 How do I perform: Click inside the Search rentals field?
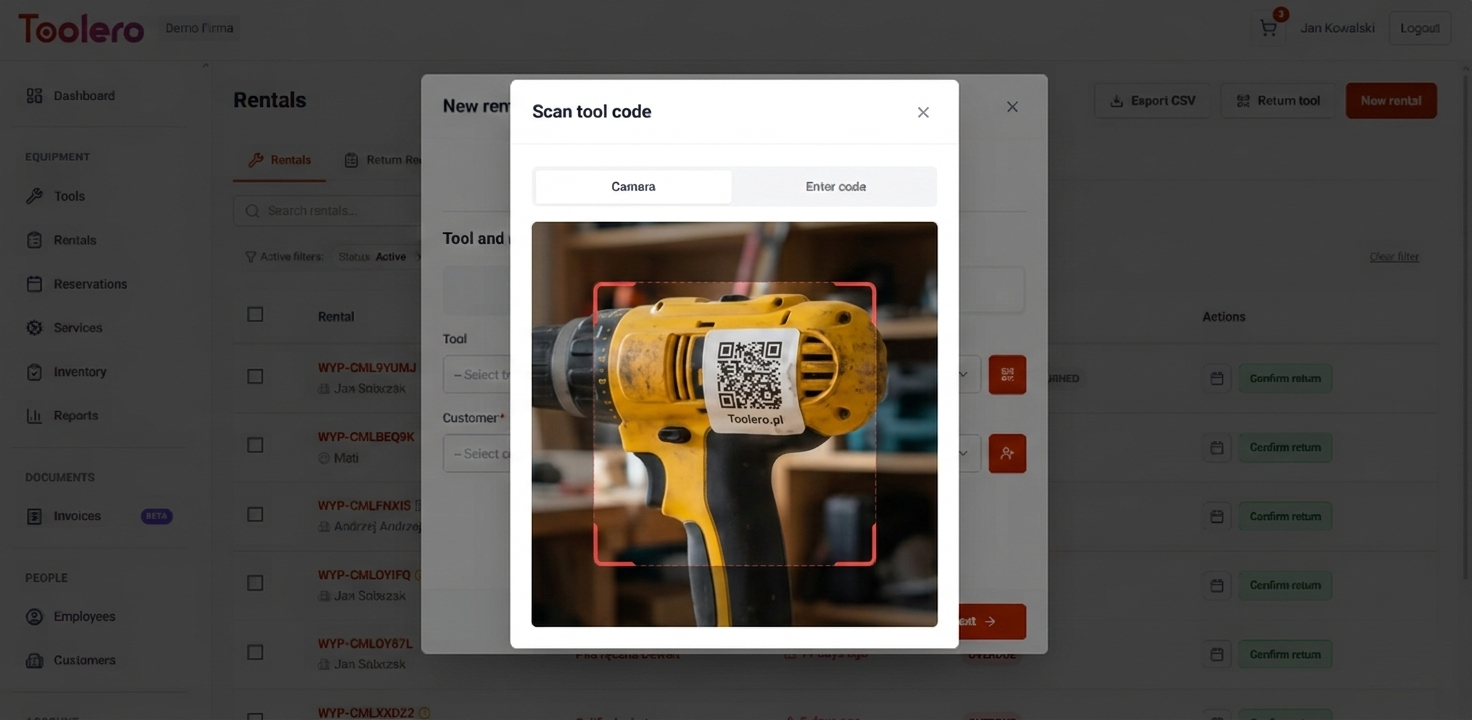(x=330, y=210)
